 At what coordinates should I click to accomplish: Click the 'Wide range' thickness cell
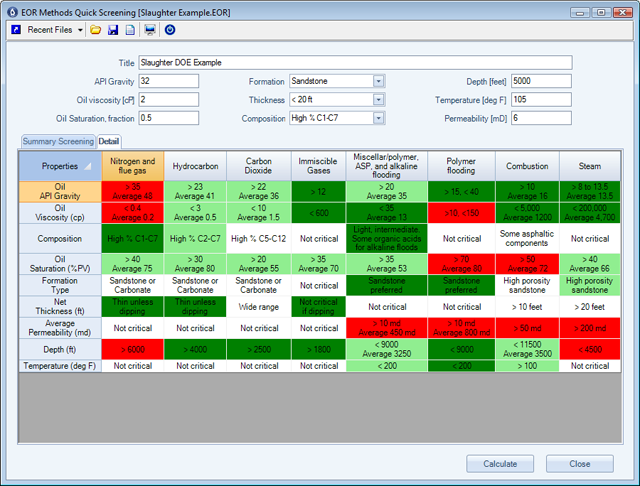259,306
